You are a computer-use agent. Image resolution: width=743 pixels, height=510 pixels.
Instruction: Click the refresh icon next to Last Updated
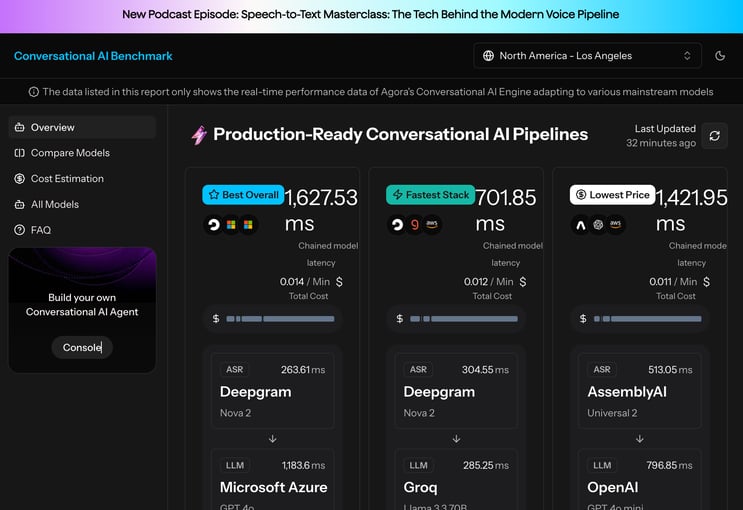(x=715, y=136)
